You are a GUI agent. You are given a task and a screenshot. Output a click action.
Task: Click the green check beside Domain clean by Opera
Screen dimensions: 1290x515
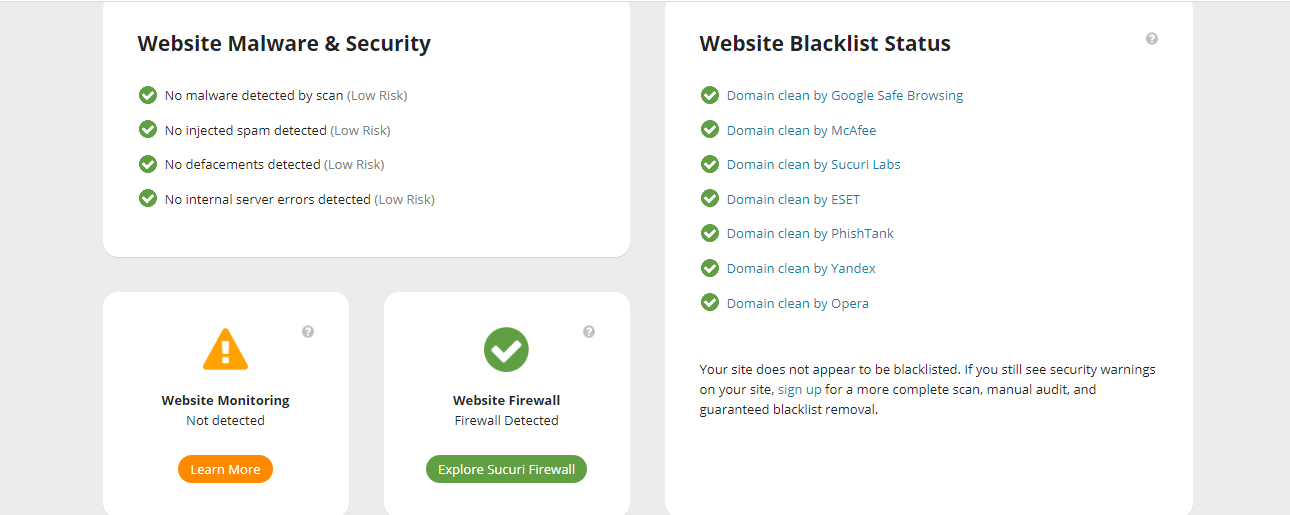pos(710,302)
